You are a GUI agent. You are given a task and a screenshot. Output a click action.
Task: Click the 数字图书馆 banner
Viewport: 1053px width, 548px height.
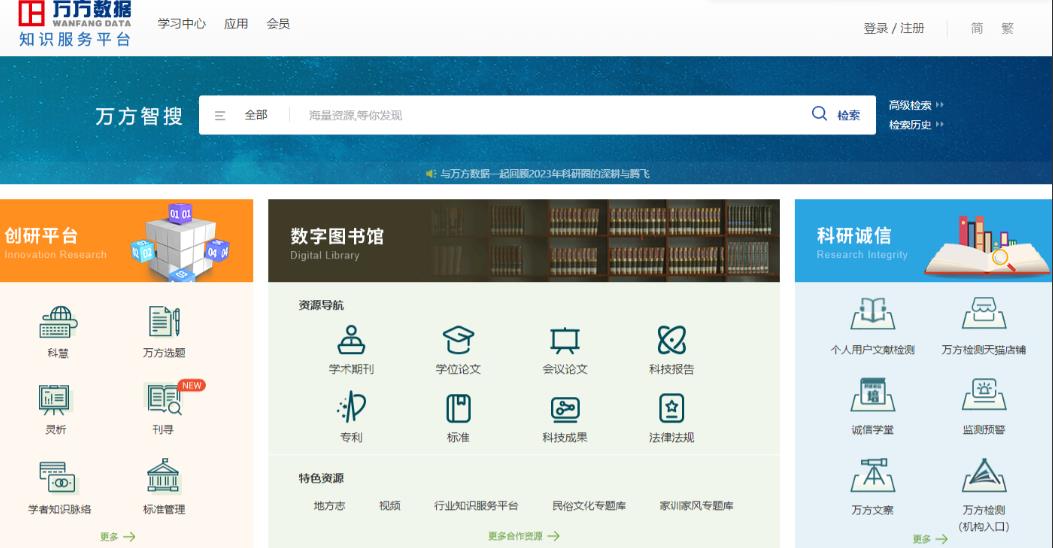click(524, 240)
